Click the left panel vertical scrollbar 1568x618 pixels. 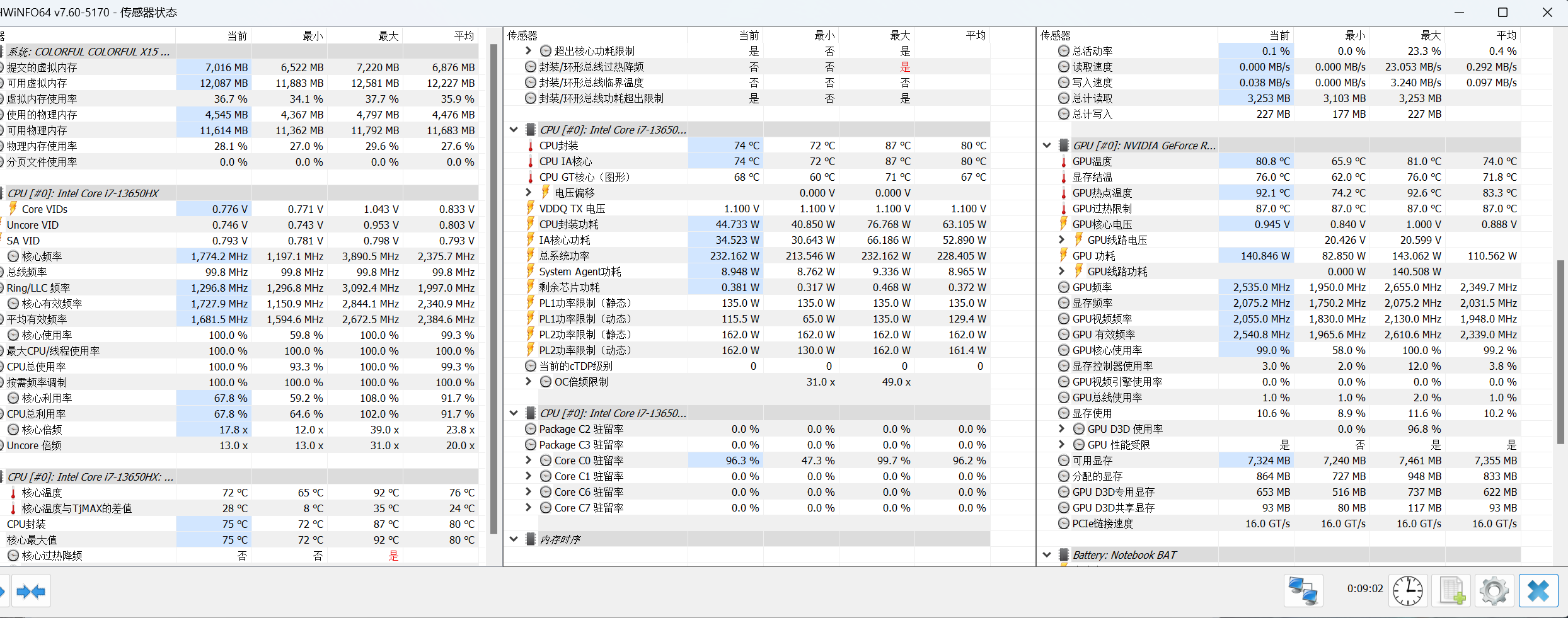[493, 290]
